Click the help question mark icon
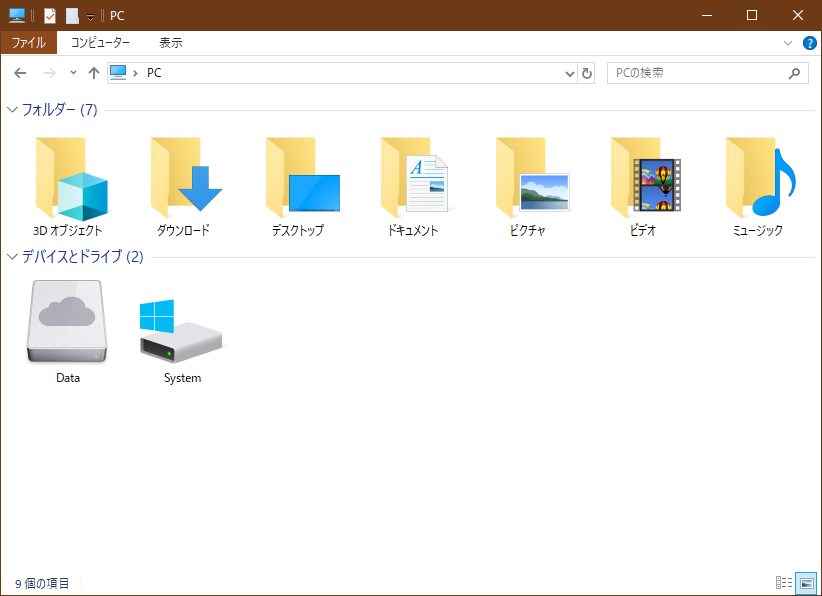The image size is (822, 596). 810,43
